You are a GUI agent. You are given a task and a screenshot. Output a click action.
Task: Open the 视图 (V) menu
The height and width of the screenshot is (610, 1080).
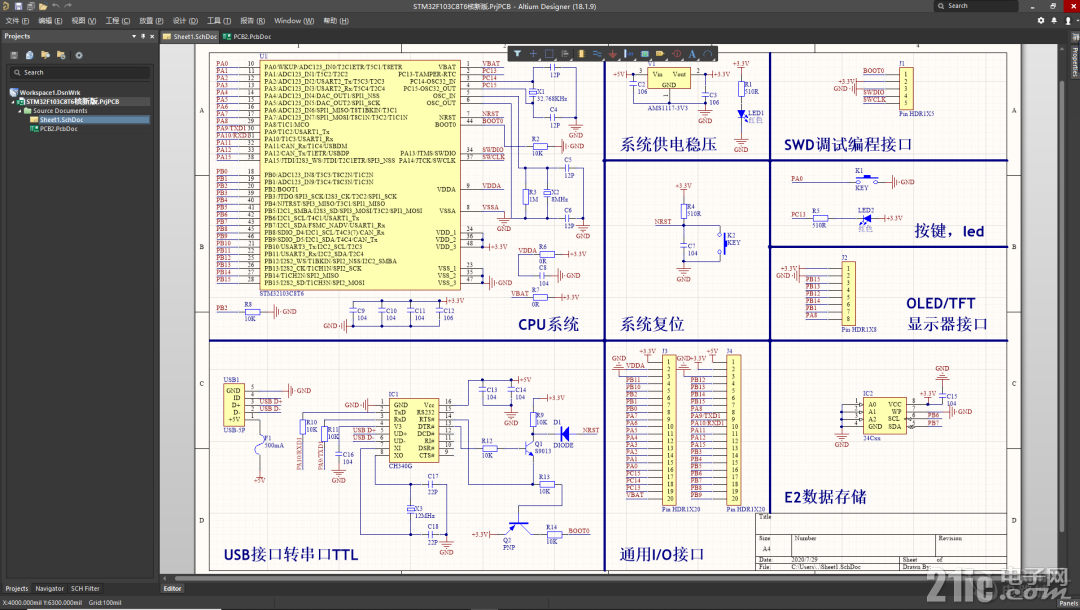click(x=84, y=21)
